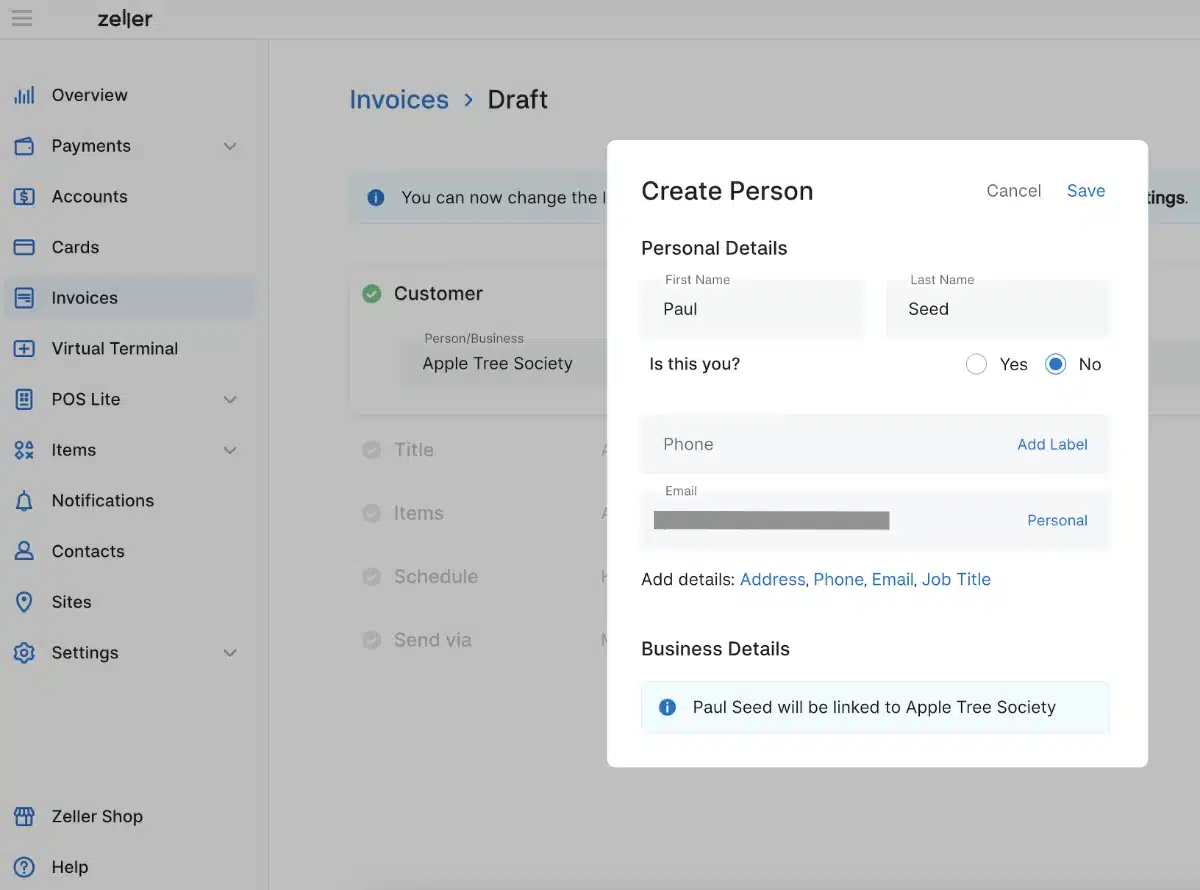1200x890 pixels.
Task: Expand the POS Lite submenu chevron
Action: [230, 400]
